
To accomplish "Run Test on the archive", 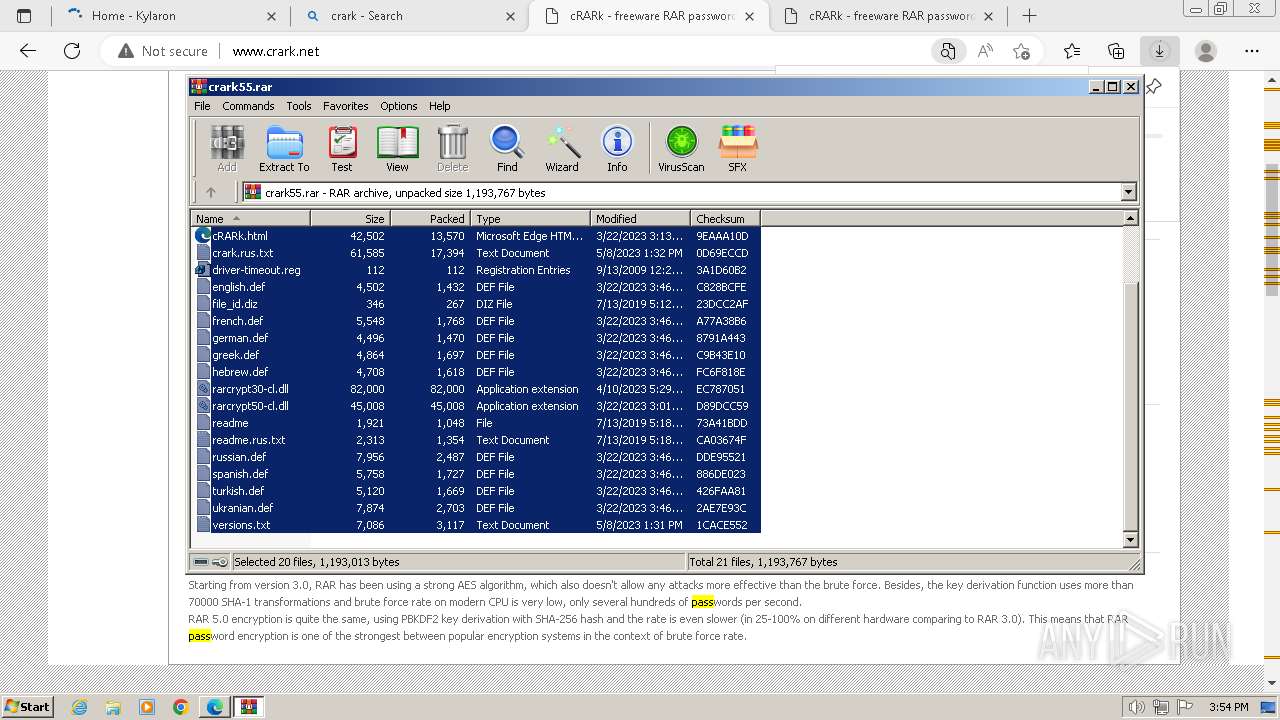I will (342, 148).
